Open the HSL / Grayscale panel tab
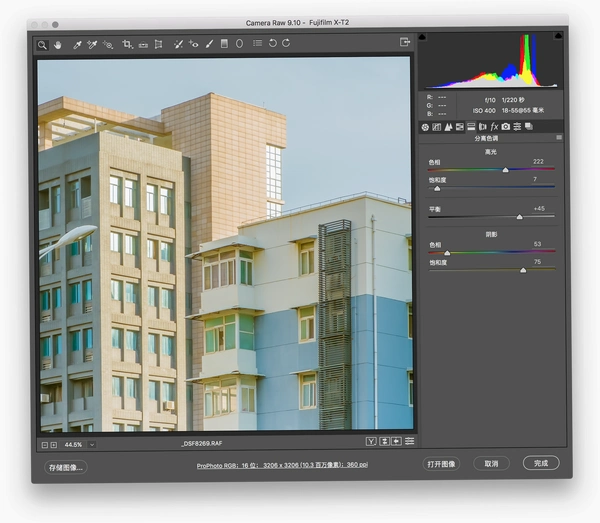 pyautogui.click(x=460, y=127)
